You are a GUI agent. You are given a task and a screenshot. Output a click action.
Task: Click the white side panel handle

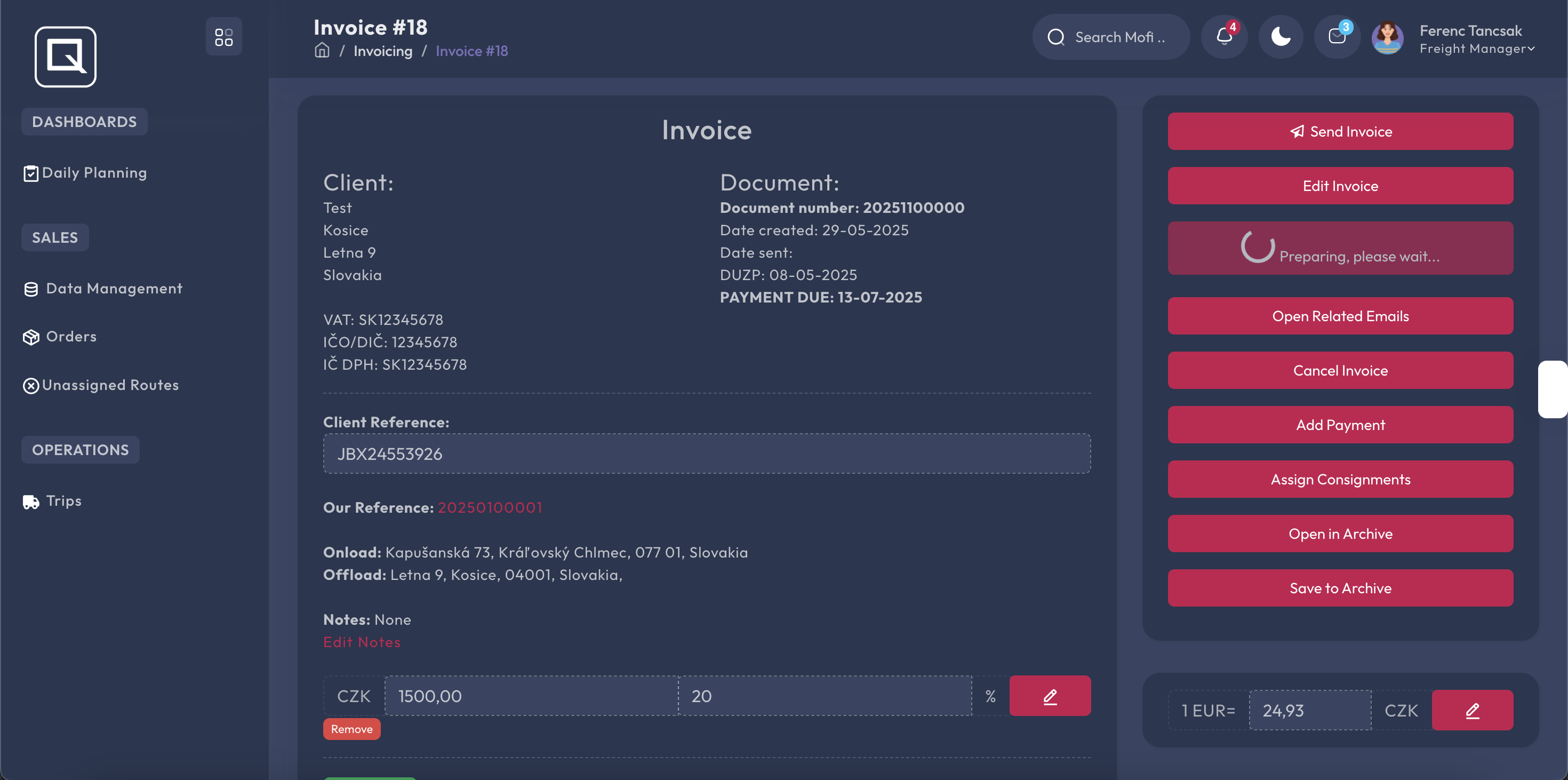(1553, 389)
